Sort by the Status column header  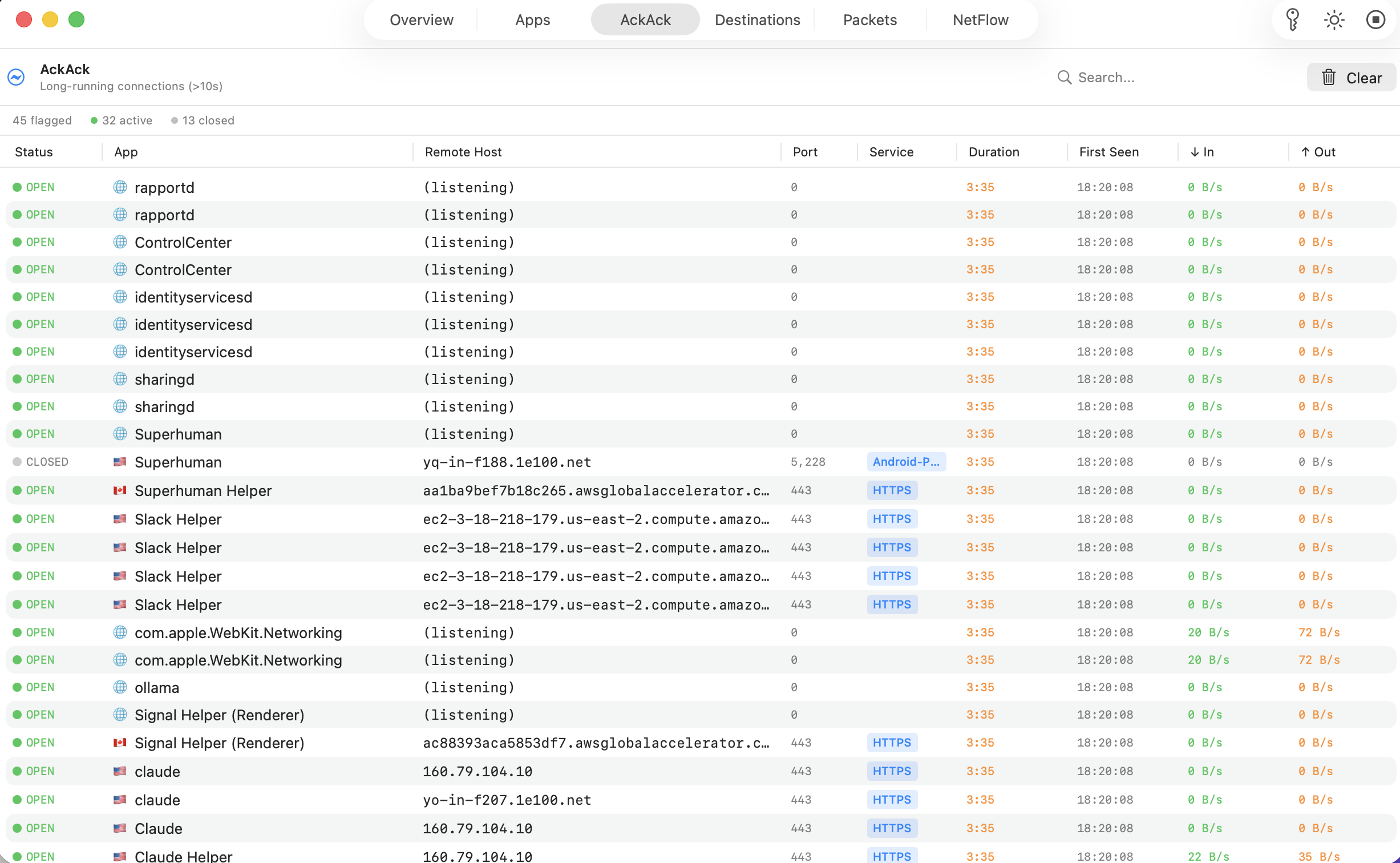point(34,152)
